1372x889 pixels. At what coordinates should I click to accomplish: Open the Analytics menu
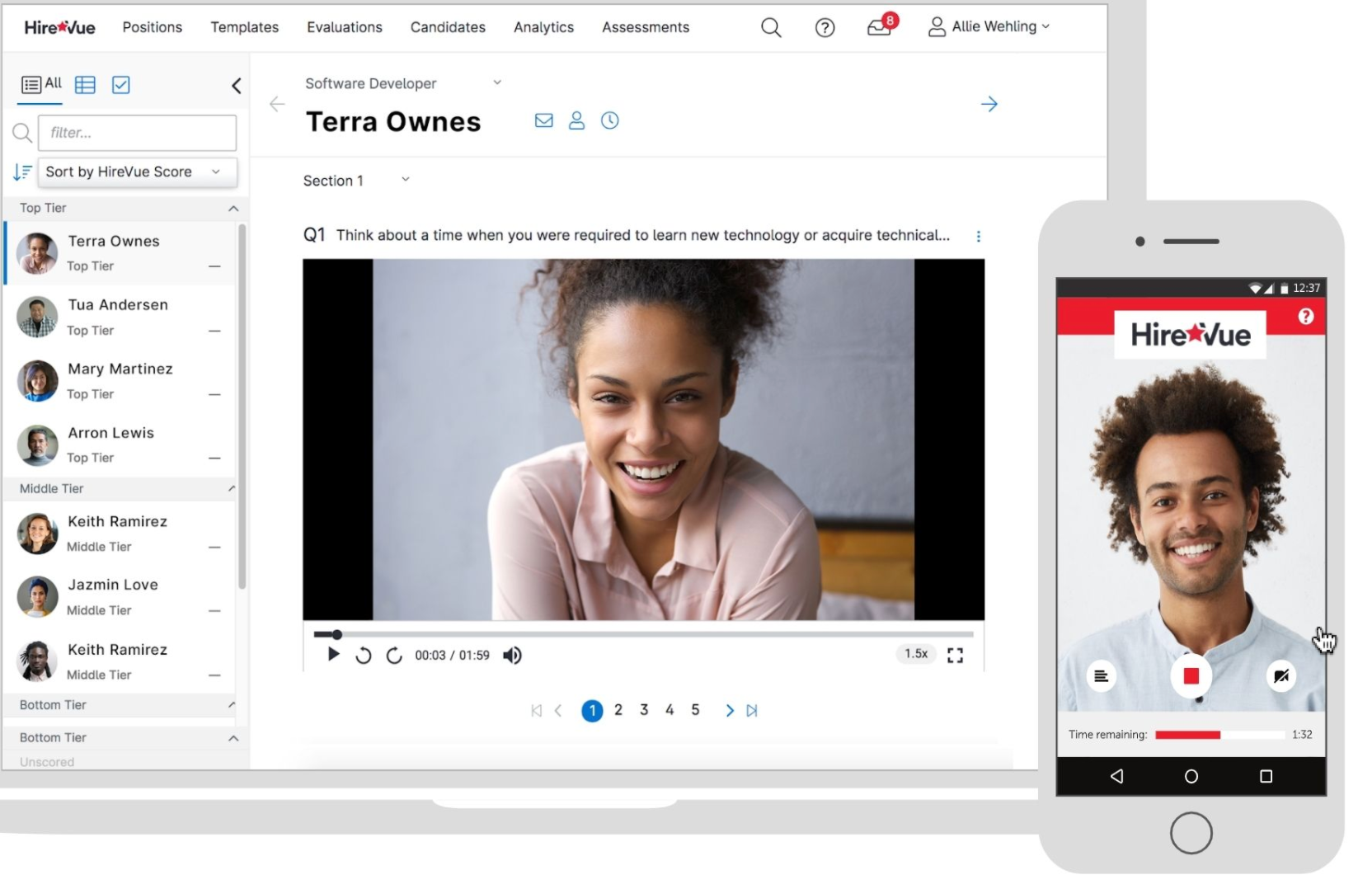(543, 27)
